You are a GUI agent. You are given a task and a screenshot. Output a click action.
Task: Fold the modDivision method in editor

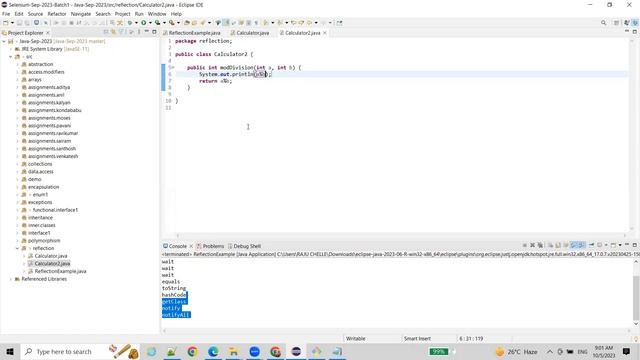[x=173, y=67]
